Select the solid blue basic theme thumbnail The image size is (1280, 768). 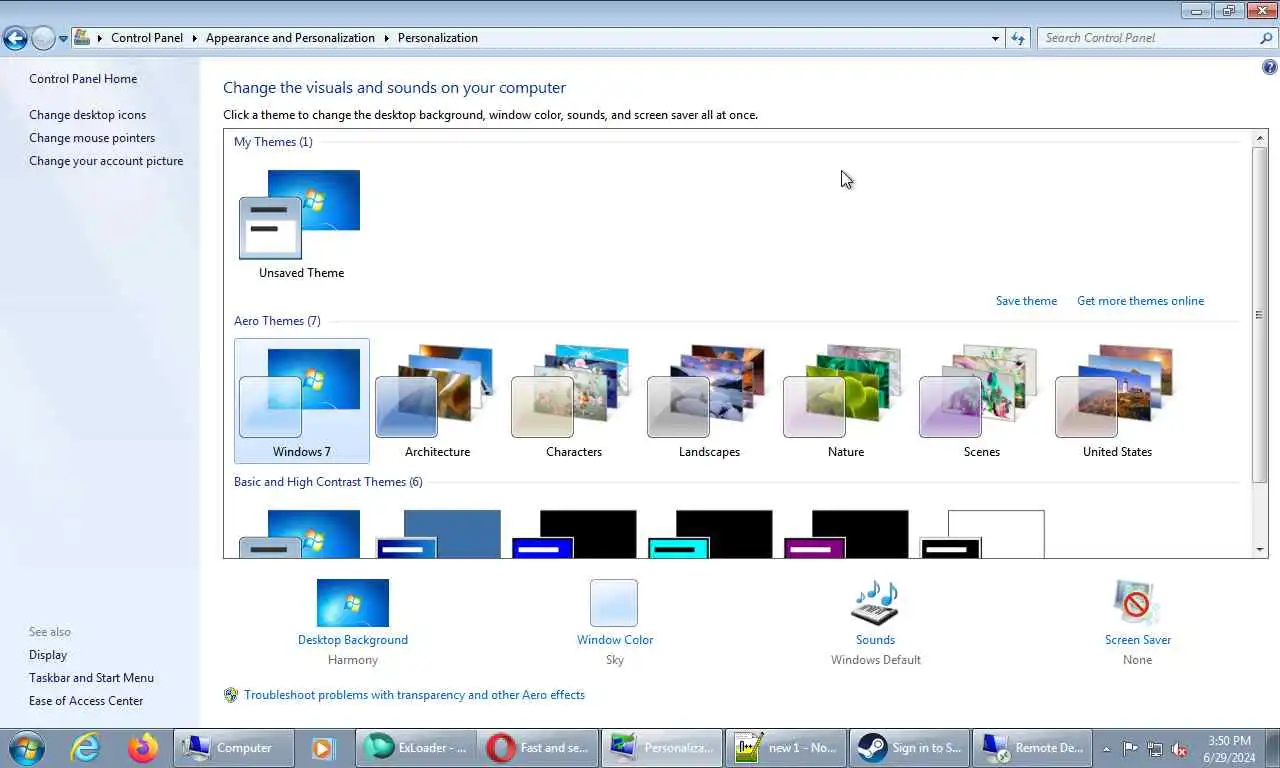[437, 534]
